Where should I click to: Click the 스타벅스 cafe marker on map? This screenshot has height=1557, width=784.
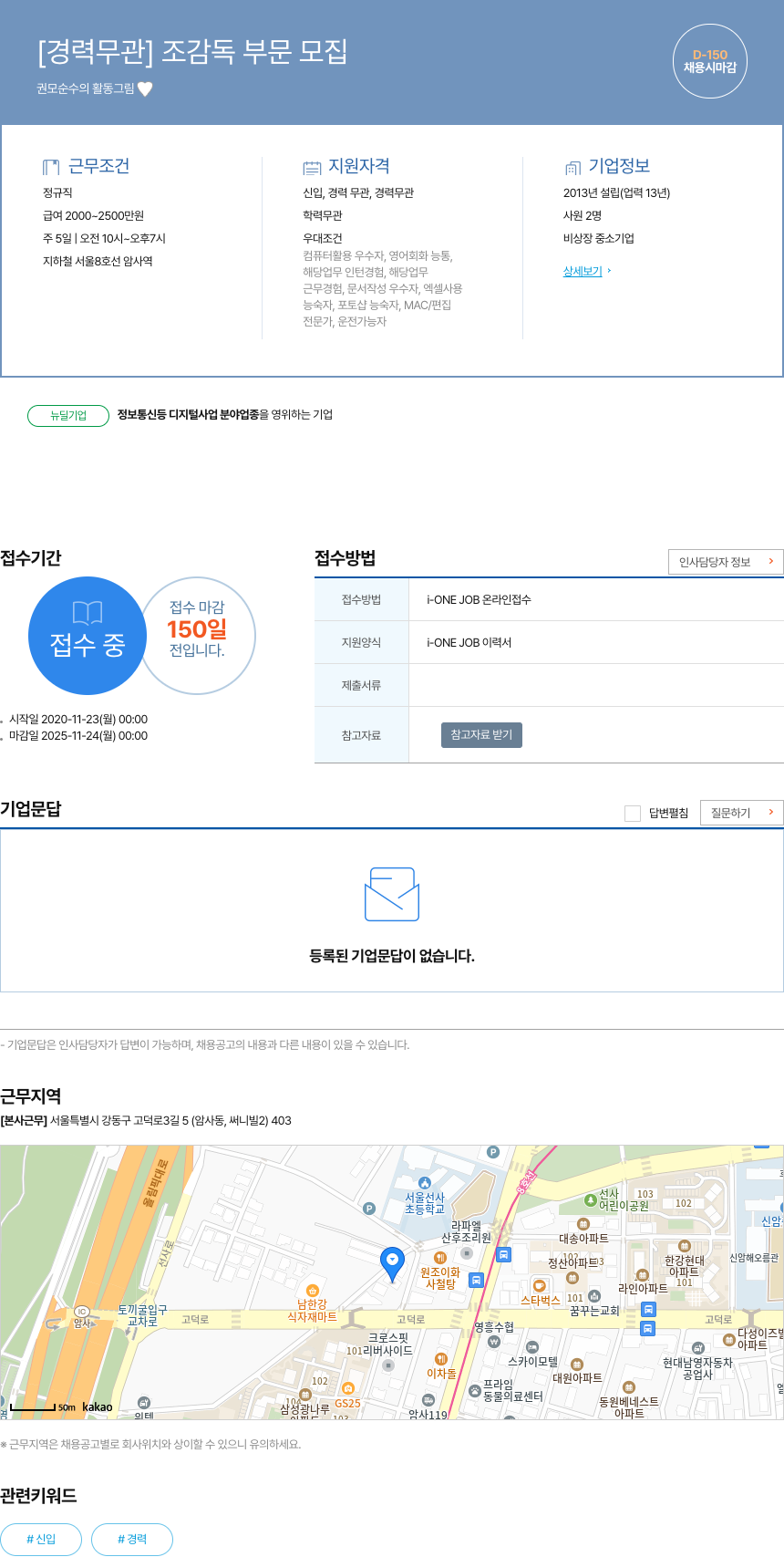tap(540, 1286)
